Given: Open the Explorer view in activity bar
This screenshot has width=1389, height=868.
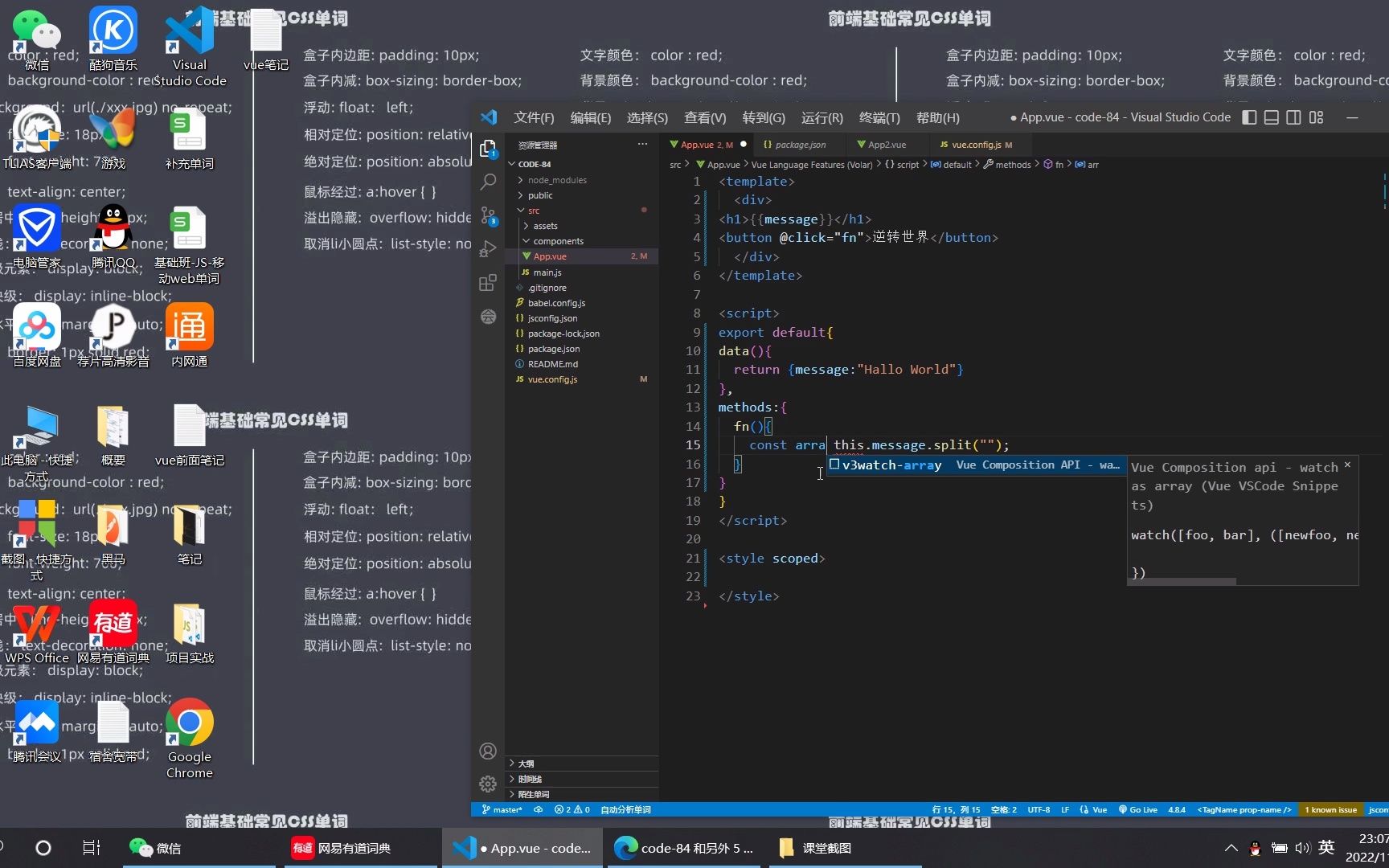Looking at the screenshot, I should point(488,149).
